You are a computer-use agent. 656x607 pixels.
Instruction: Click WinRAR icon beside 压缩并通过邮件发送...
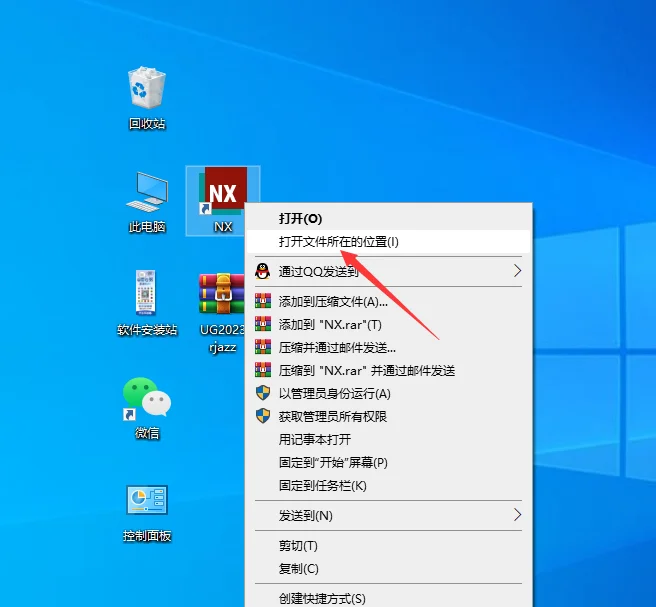[x=263, y=347]
